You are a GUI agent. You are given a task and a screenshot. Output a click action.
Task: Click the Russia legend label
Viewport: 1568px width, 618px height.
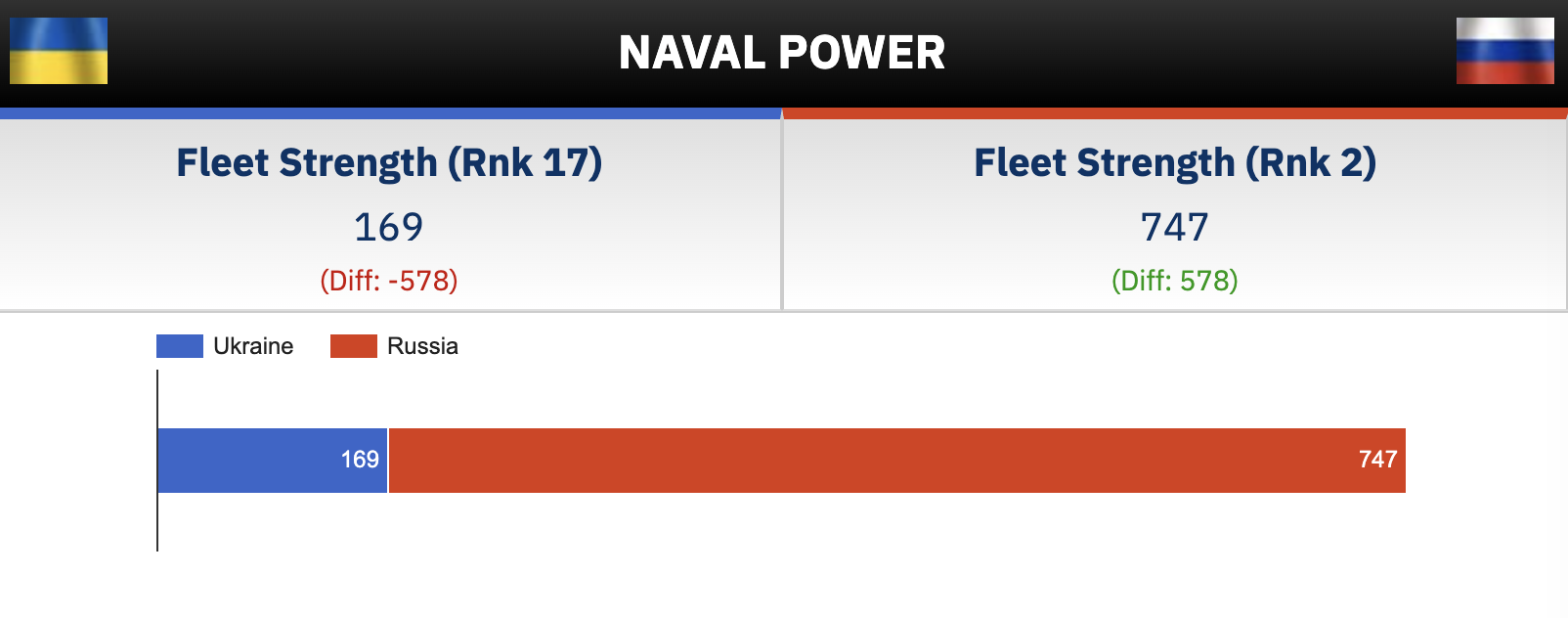(422, 346)
